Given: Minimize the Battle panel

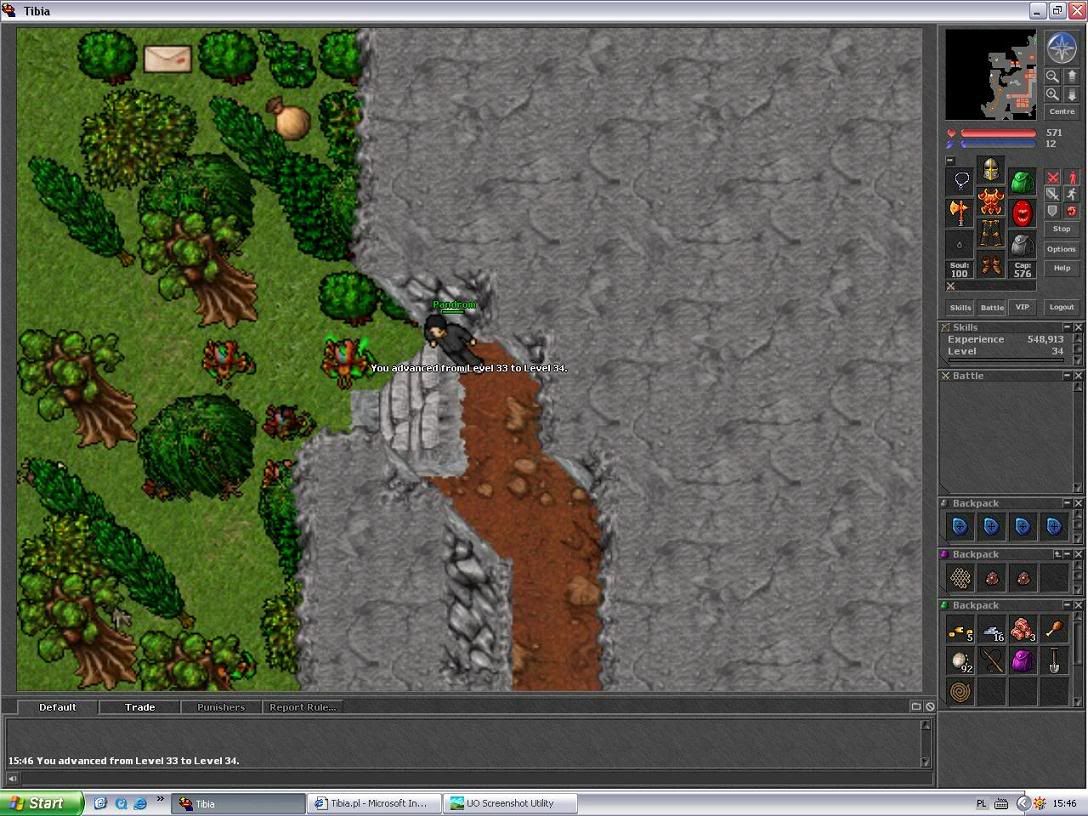Looking at the screenshot, I should pos(1067,375).
